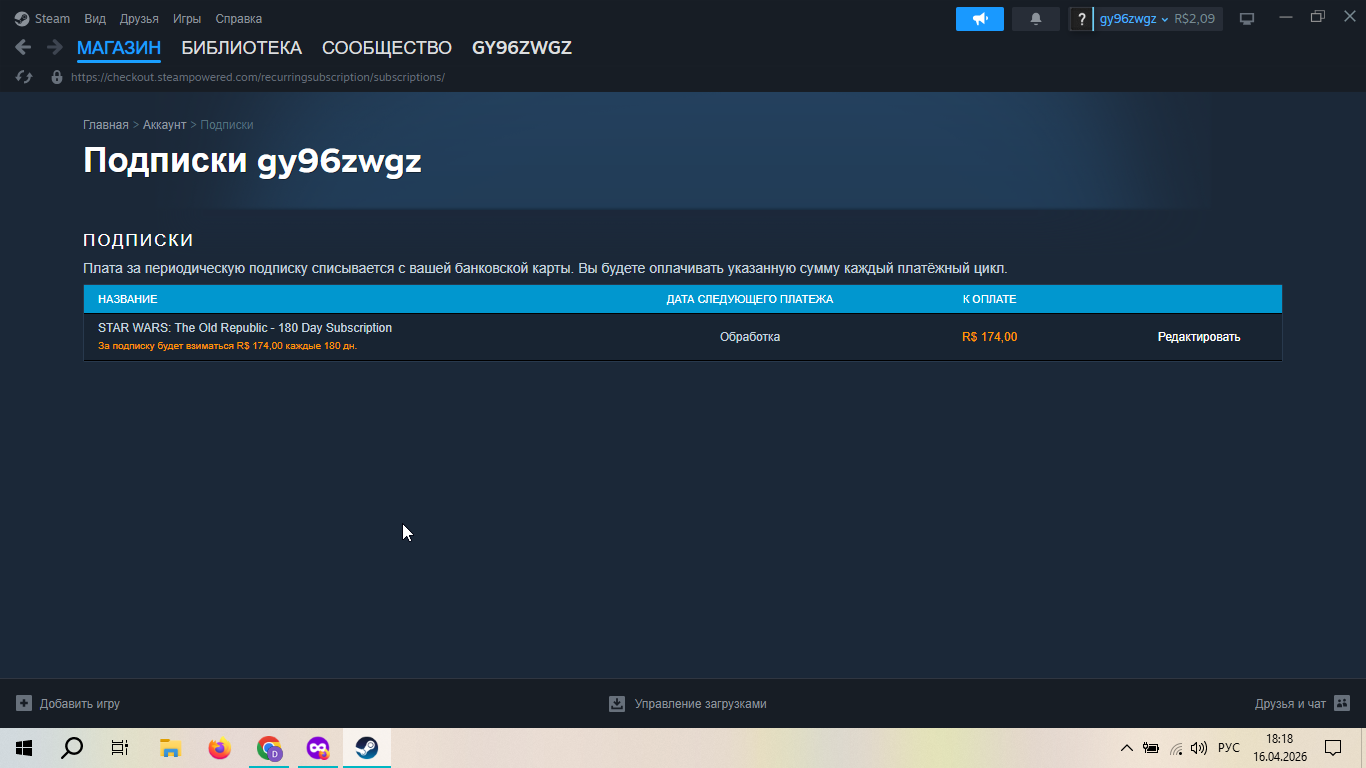Screen dimensions: 1366x768
Task: Open the announcements megaphone button
Action: pyautogui.click(x=980, y=19)
